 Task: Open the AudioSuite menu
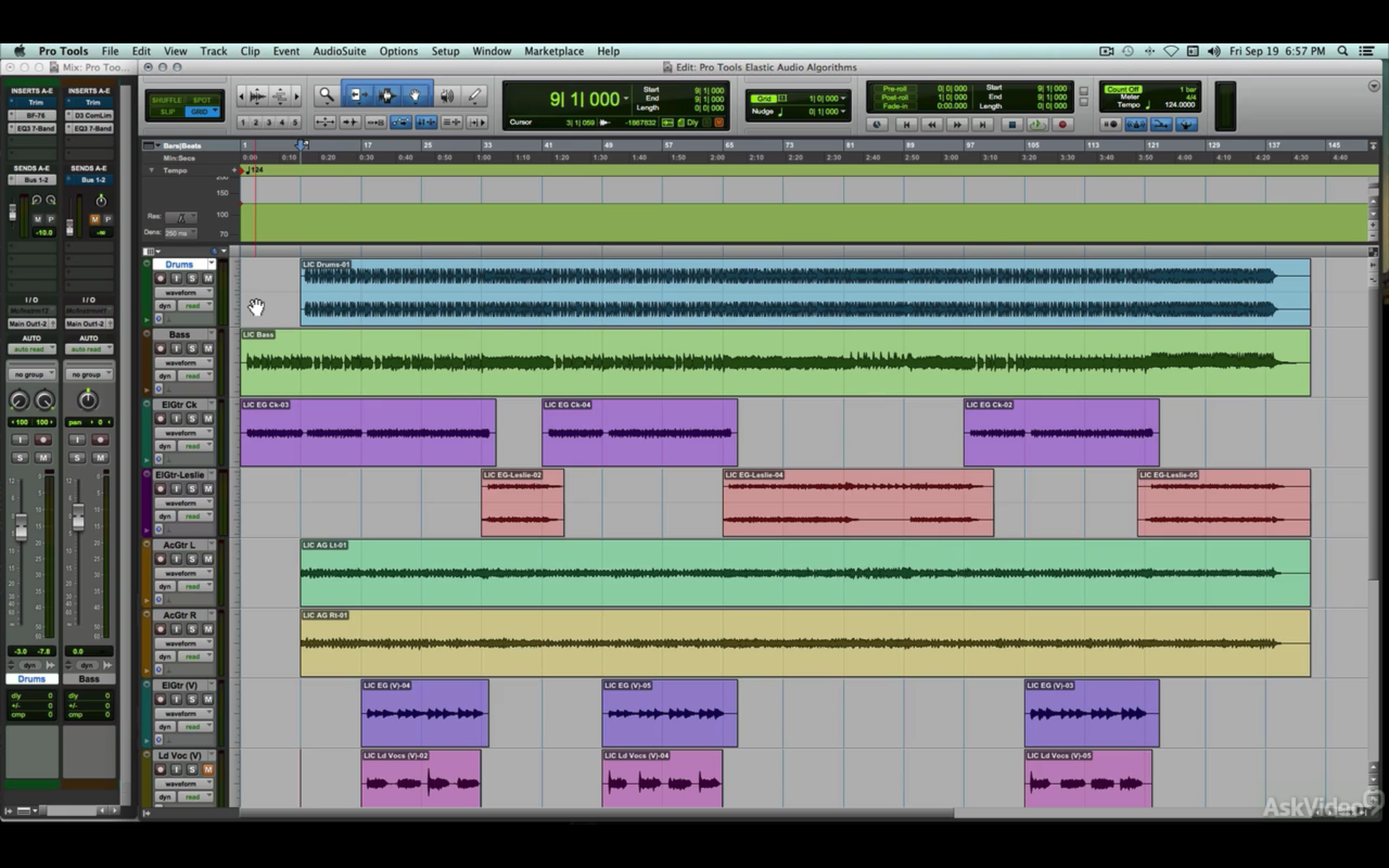tap(339, 51)
